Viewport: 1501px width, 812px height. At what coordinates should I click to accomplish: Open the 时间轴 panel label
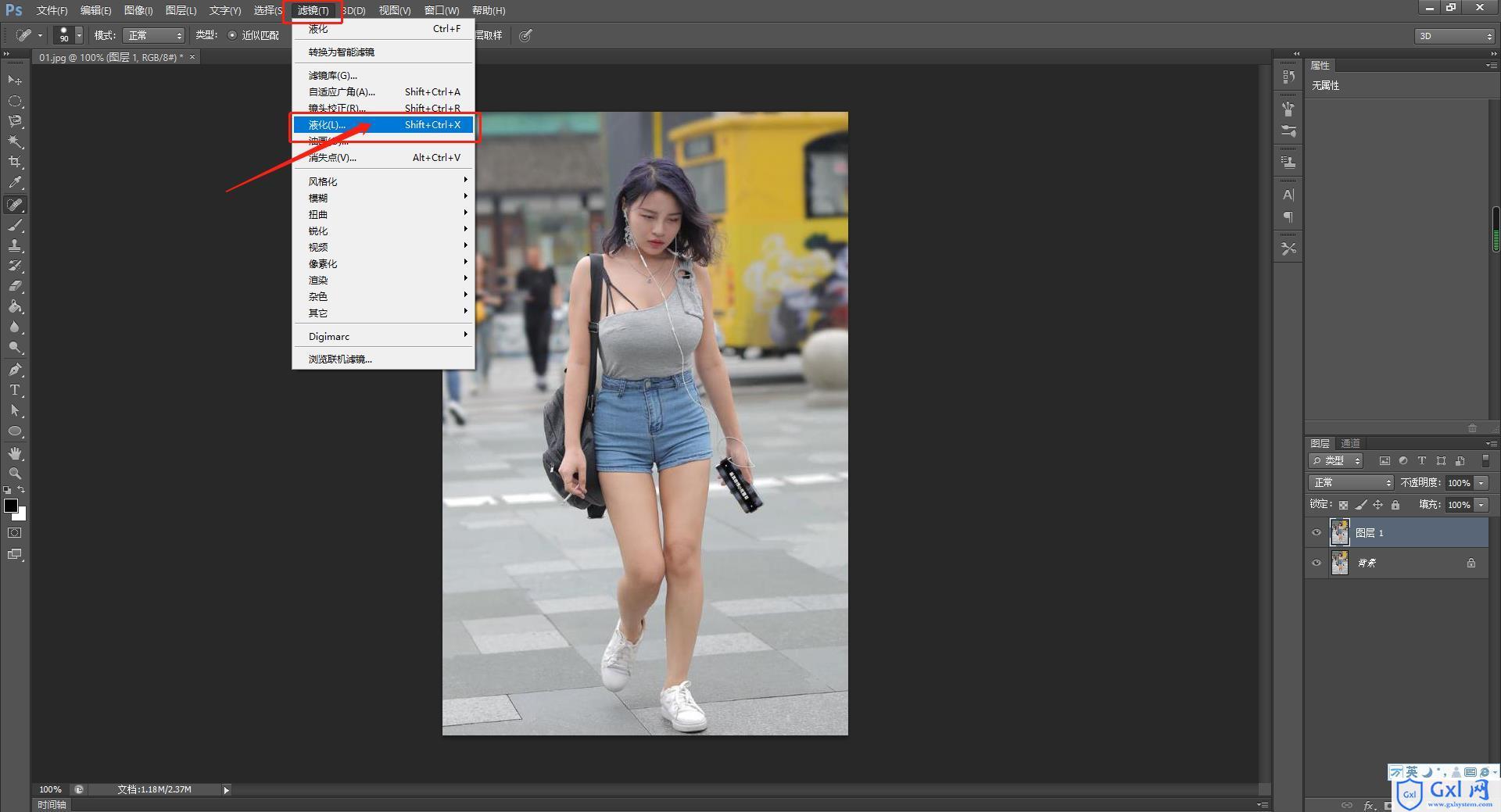click(x=52, y=804)
